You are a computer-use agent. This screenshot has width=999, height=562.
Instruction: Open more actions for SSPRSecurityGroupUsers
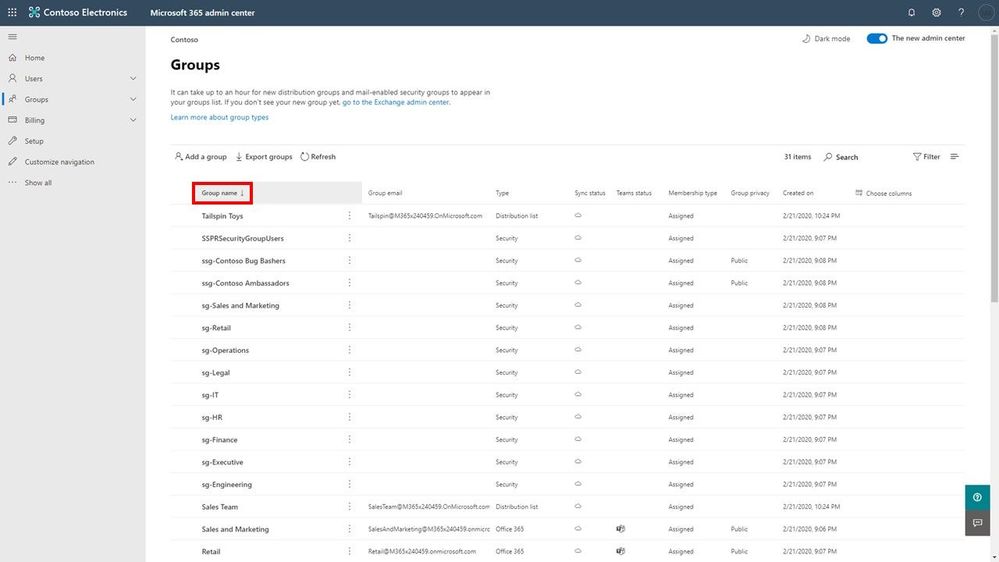[x=349, y=238]
